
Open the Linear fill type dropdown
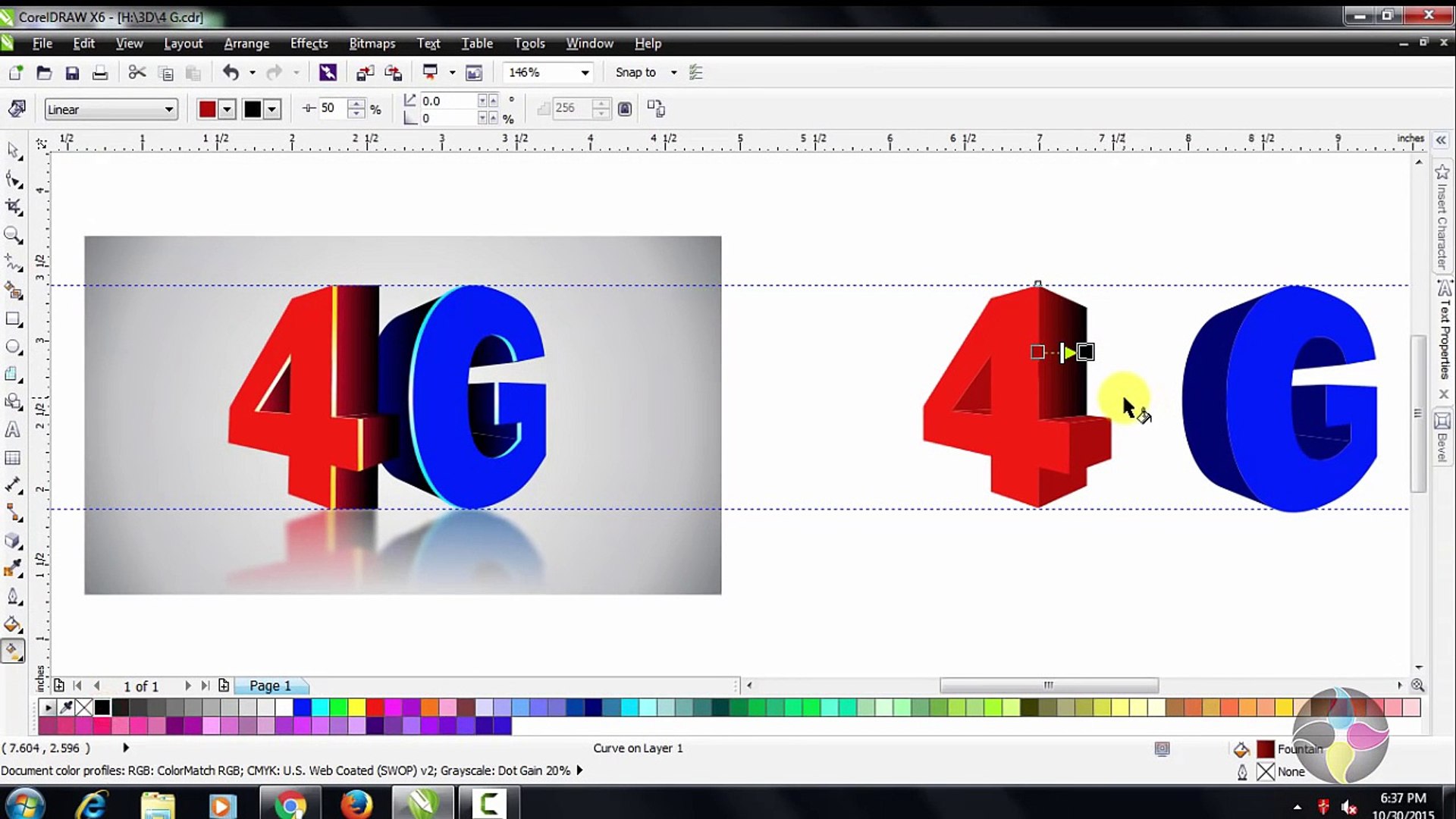(168, 109)
